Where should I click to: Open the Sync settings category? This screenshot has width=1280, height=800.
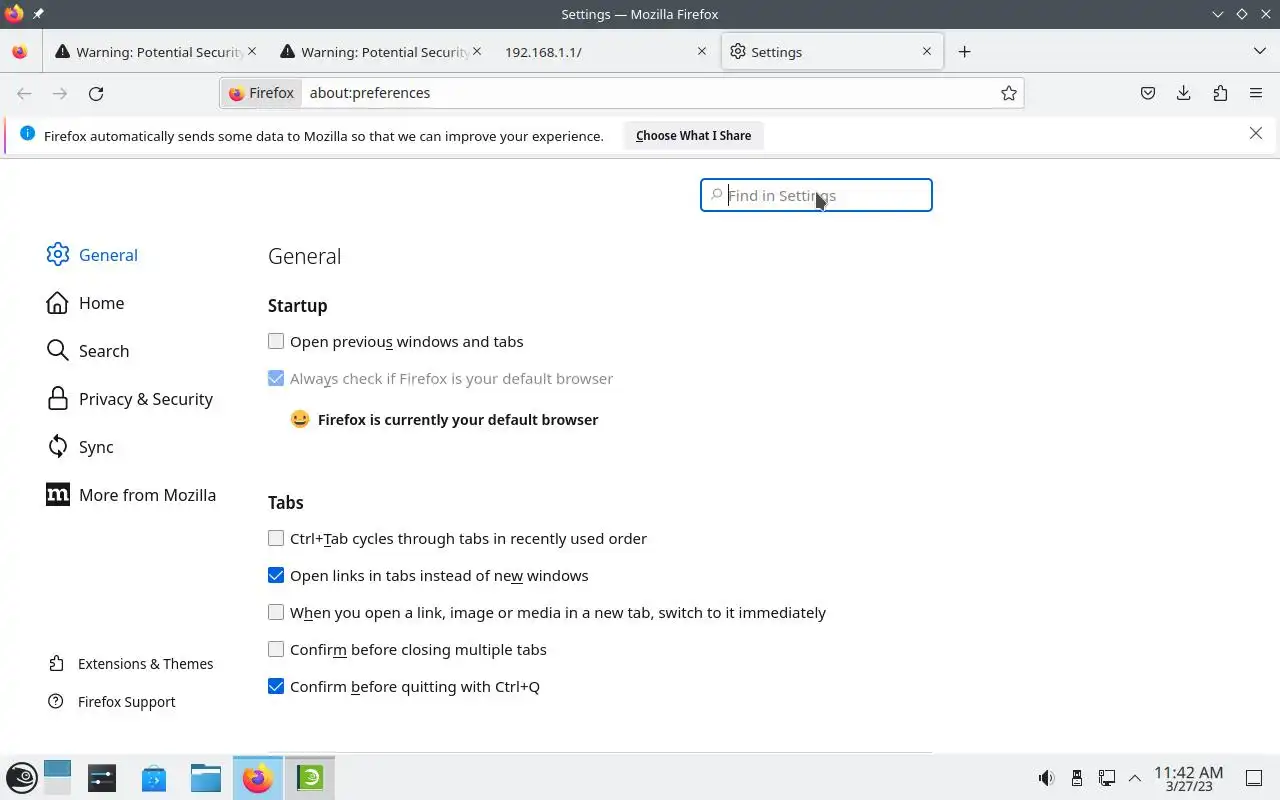[x=80, y=447]
